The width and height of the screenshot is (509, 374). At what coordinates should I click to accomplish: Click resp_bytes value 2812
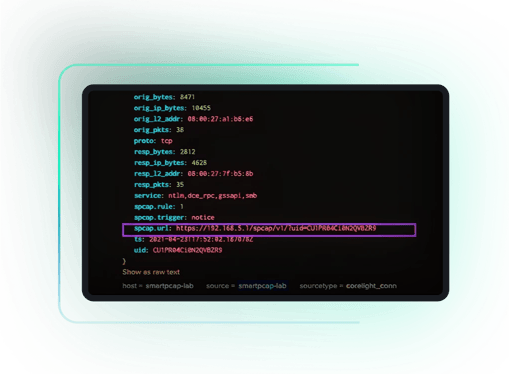[x=188, y=152]
